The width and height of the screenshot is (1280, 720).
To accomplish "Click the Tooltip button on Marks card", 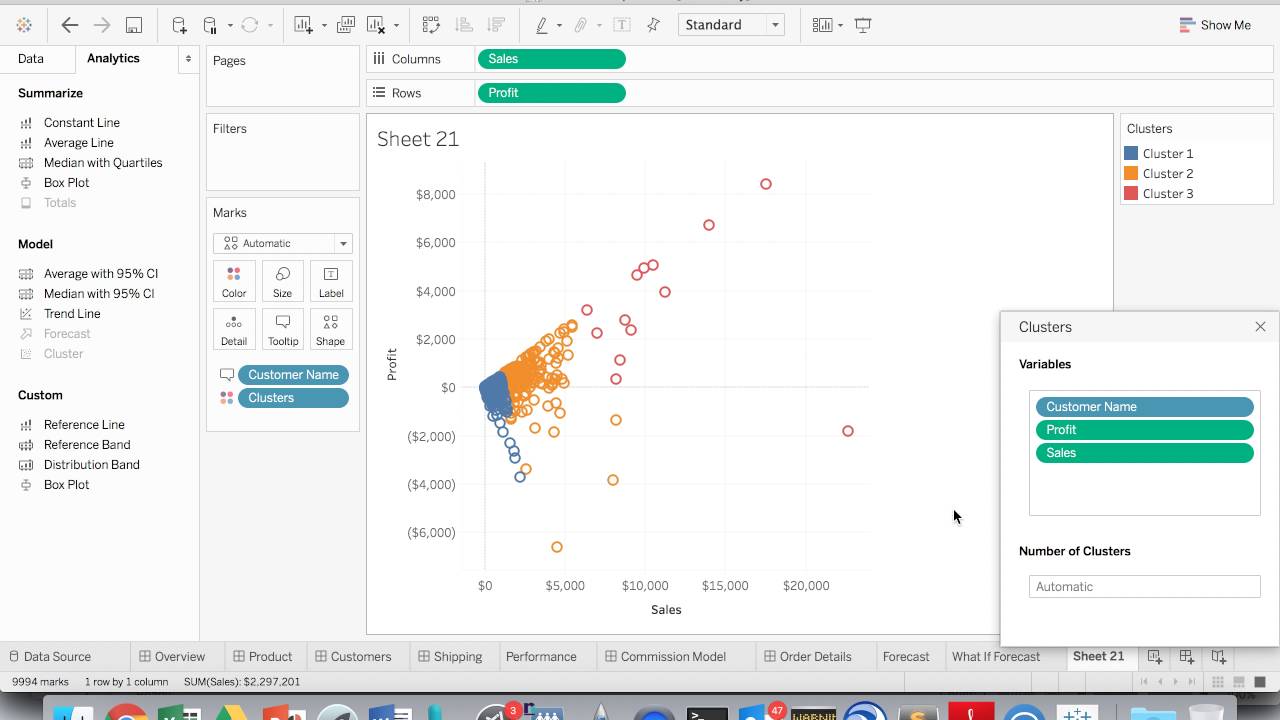I will pyautogui.click(x=283, y=330).
